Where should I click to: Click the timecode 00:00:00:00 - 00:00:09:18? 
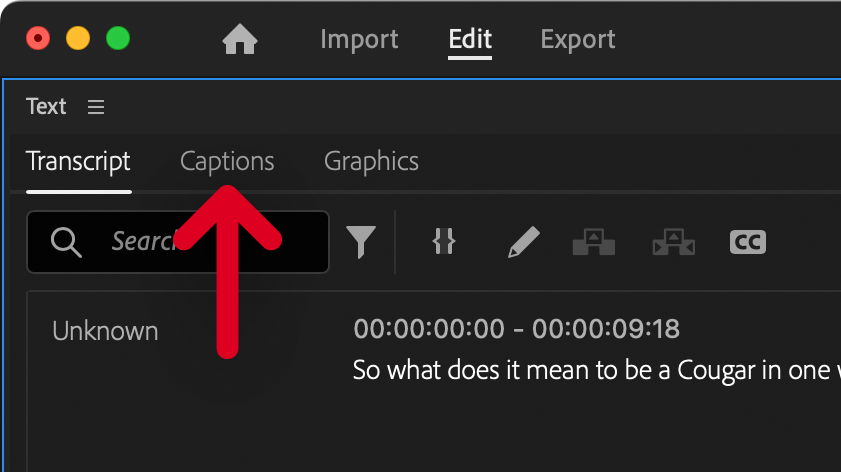516,330
